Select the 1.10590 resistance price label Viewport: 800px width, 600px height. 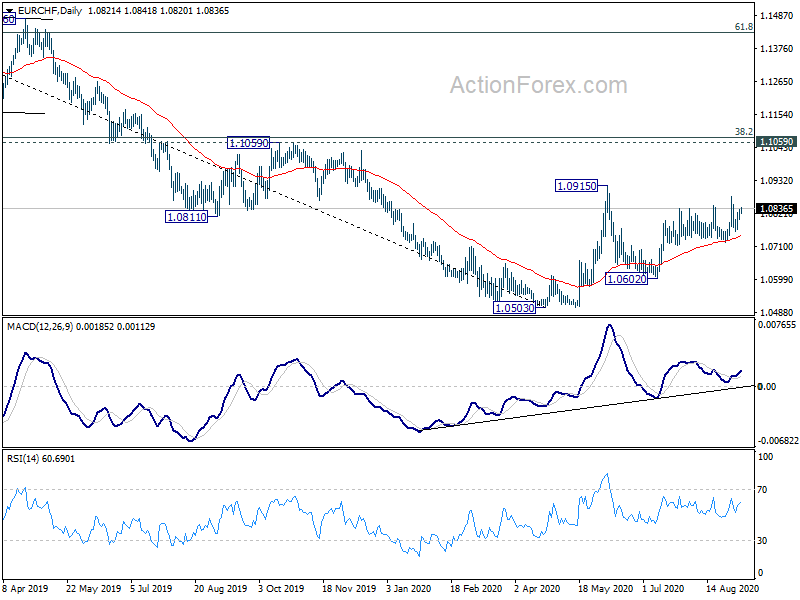click(248, 143)
